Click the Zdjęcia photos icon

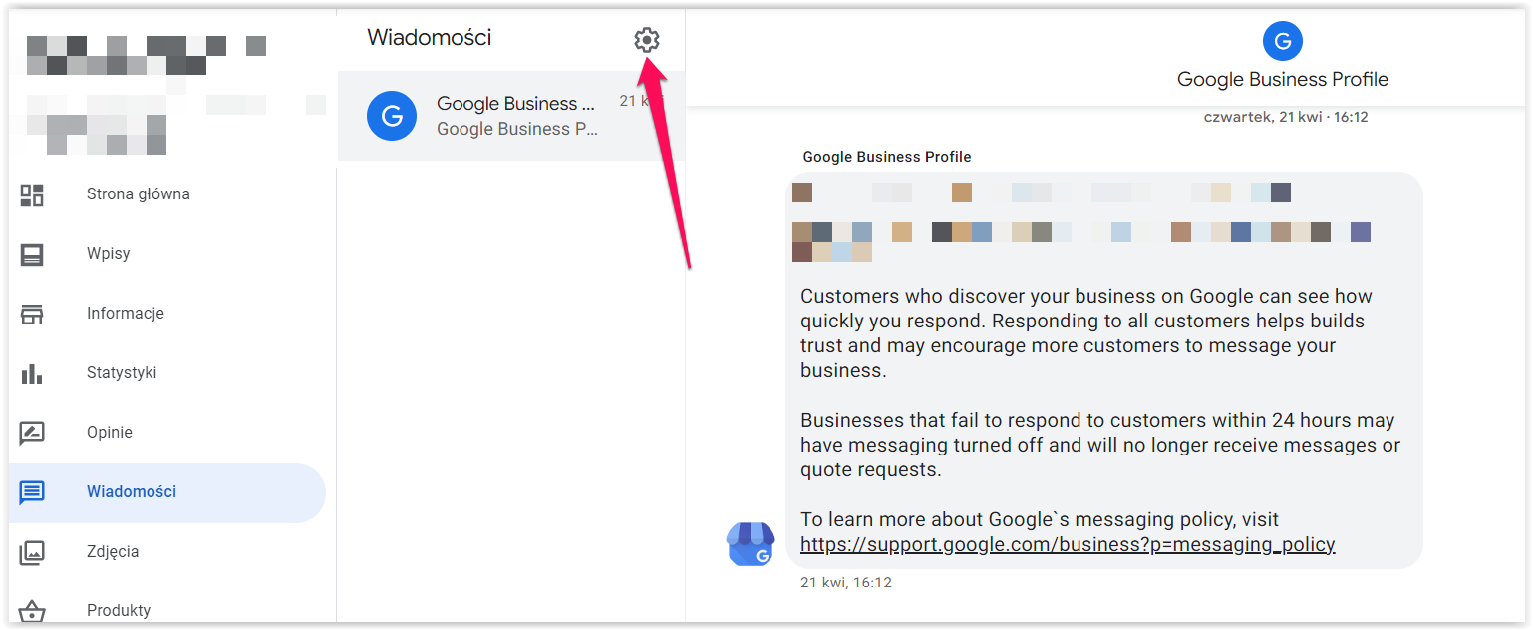click(32, 552)
